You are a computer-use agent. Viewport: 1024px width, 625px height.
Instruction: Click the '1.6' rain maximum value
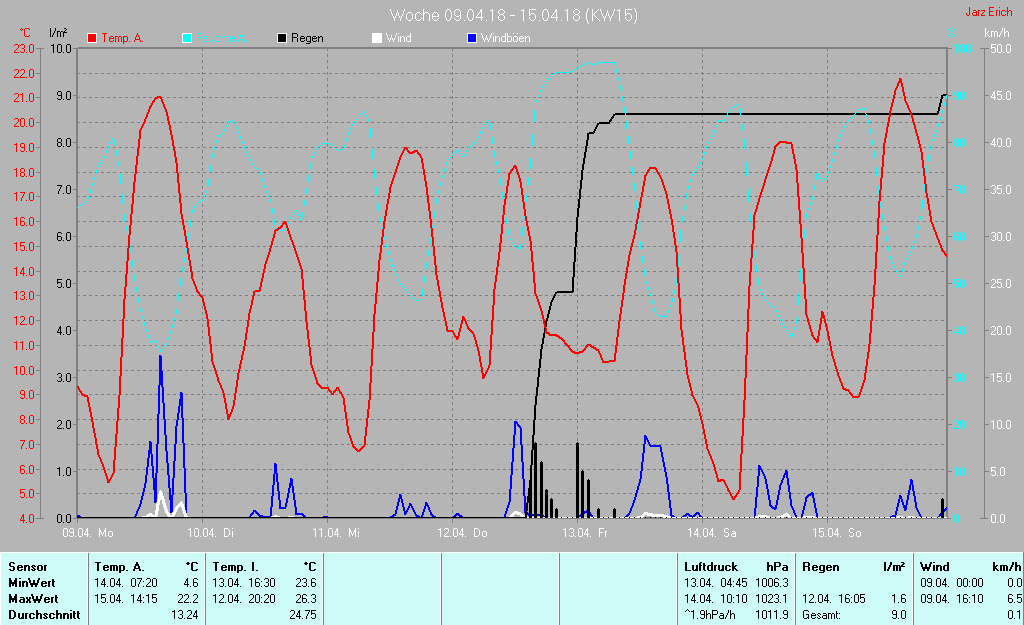coord(899,598)
